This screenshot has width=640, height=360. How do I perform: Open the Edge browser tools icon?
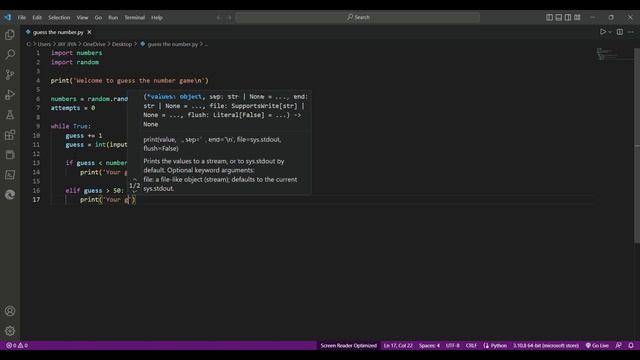10,195
